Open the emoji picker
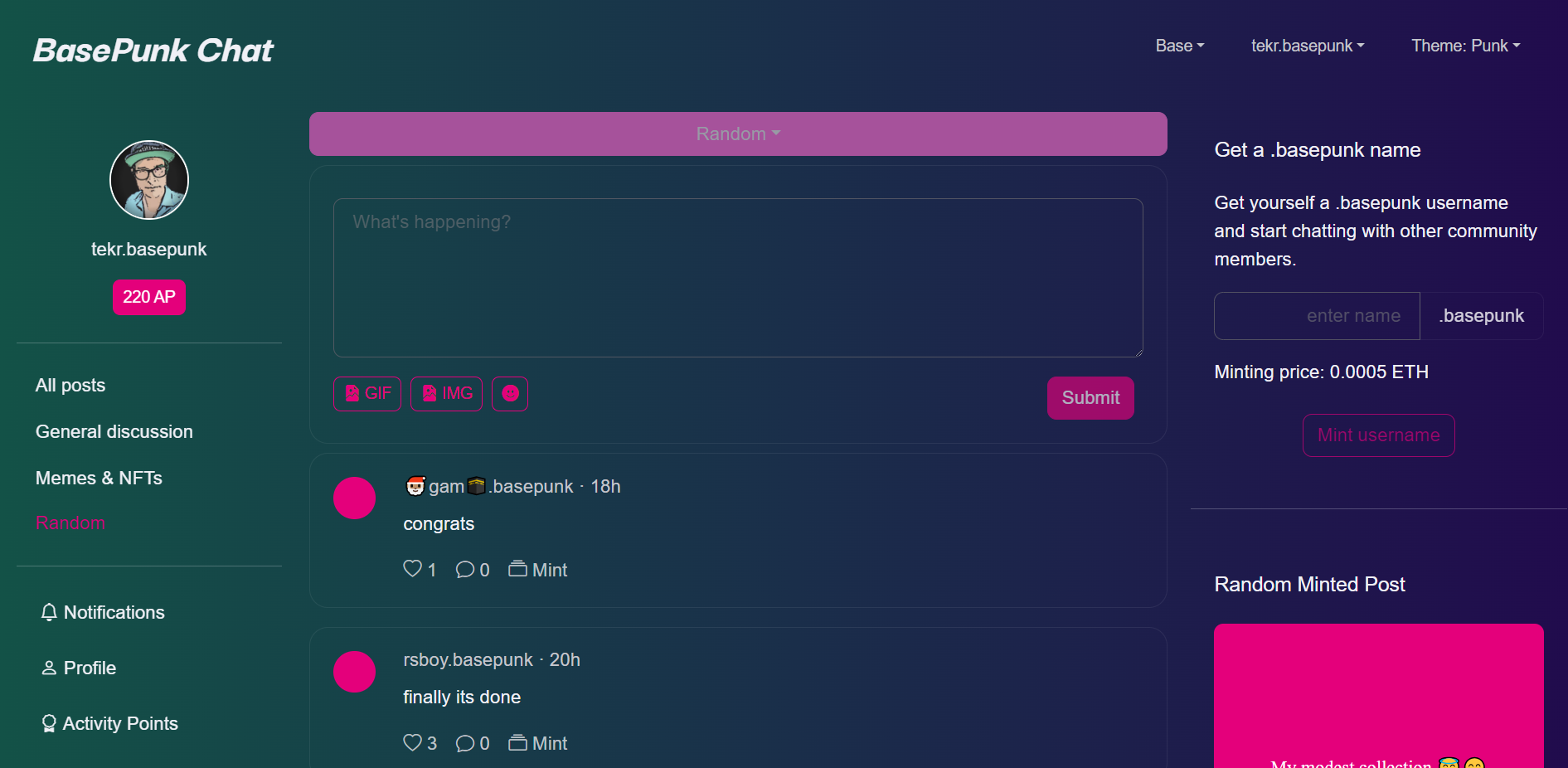The height and width of the screenshot is (768, 1568). [510, 394]
